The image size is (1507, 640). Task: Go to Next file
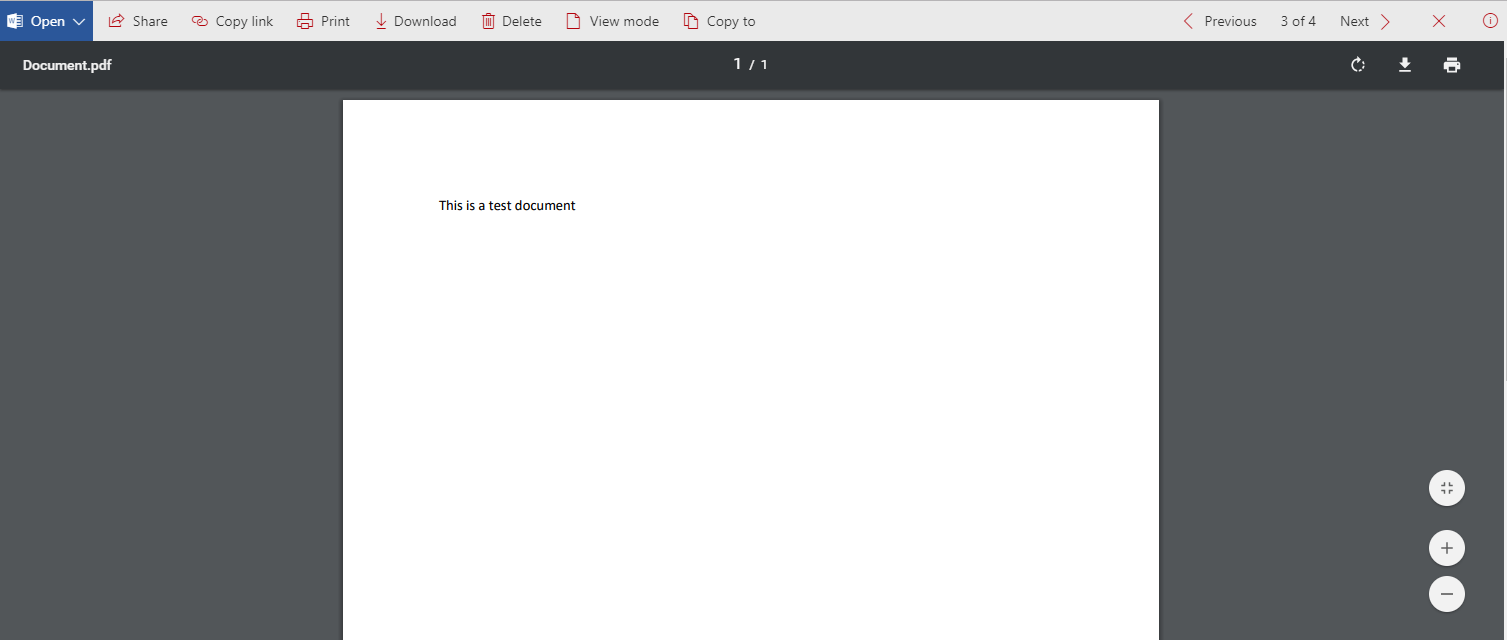point(1365,21)
